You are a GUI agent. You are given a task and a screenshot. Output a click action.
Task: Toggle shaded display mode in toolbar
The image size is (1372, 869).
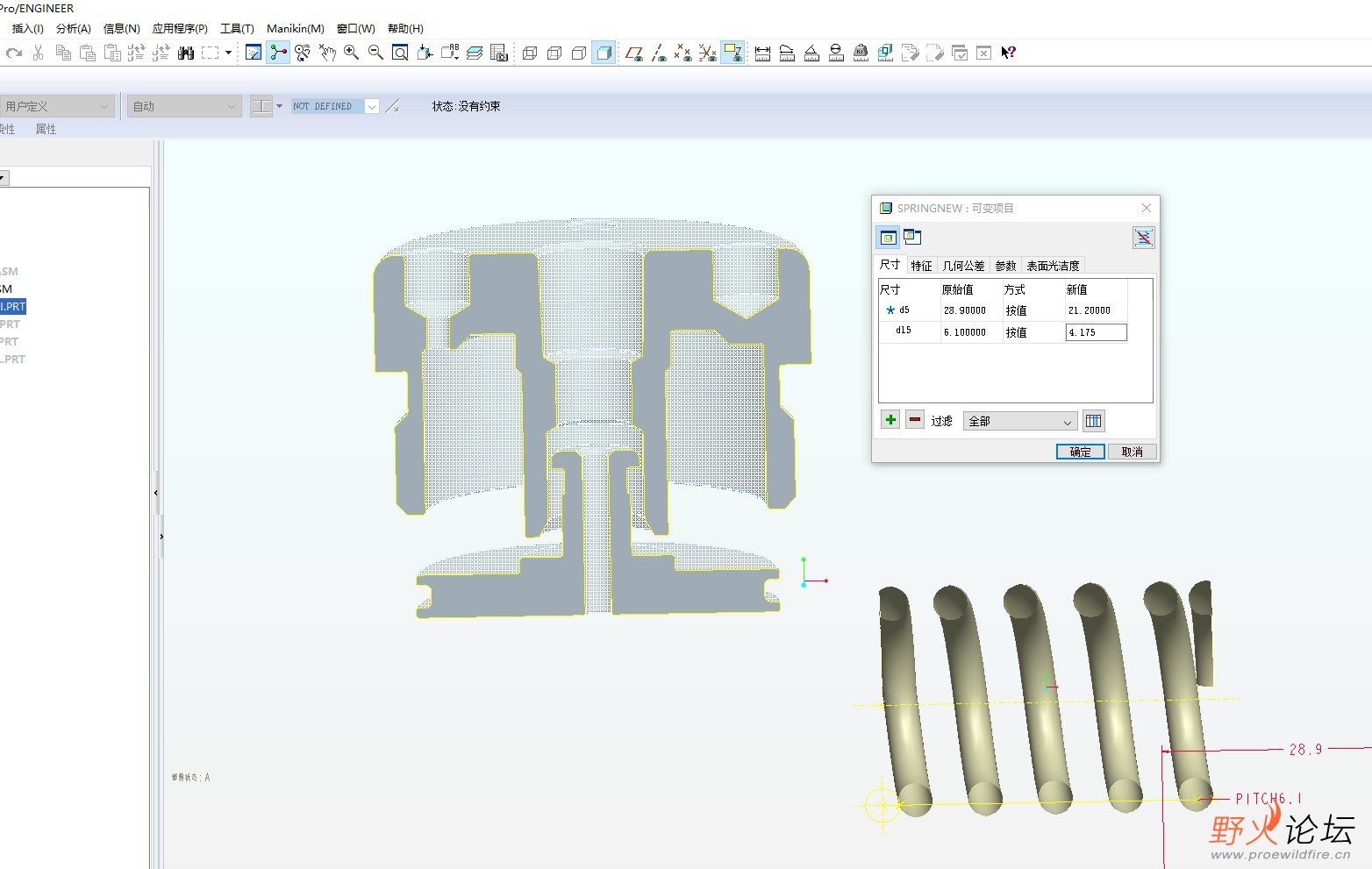click(604, 53)
